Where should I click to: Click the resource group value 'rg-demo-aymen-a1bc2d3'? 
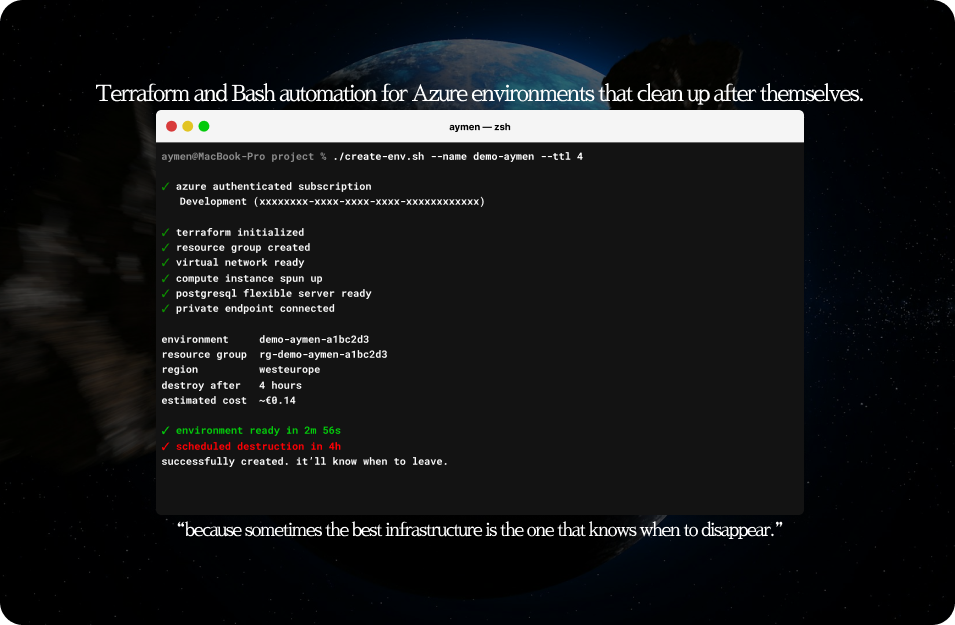(323, 355)
